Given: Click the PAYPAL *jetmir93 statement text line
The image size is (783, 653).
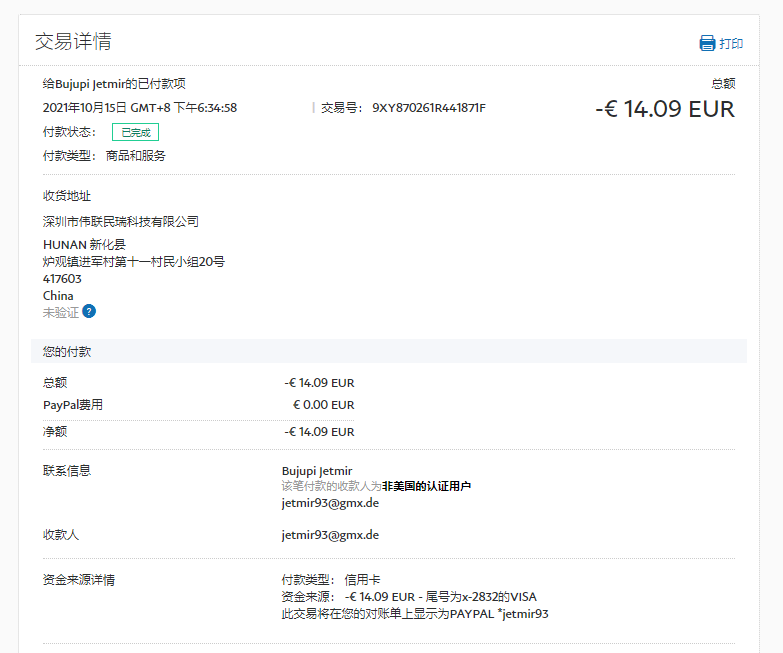Looking at the screenshot, I should point(415,613).
